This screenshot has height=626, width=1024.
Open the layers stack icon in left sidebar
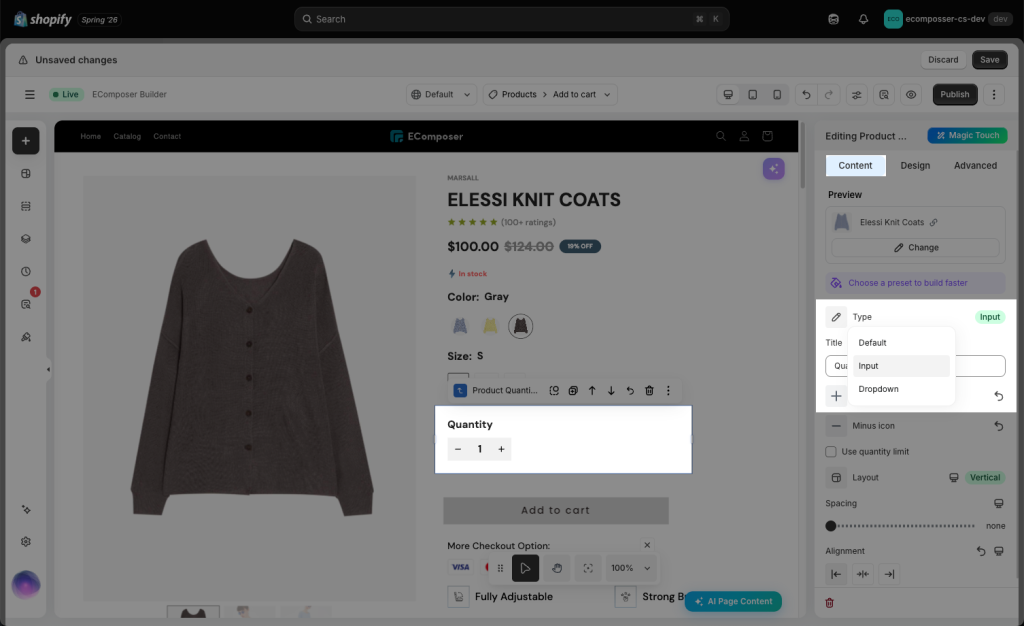(25, 239)
